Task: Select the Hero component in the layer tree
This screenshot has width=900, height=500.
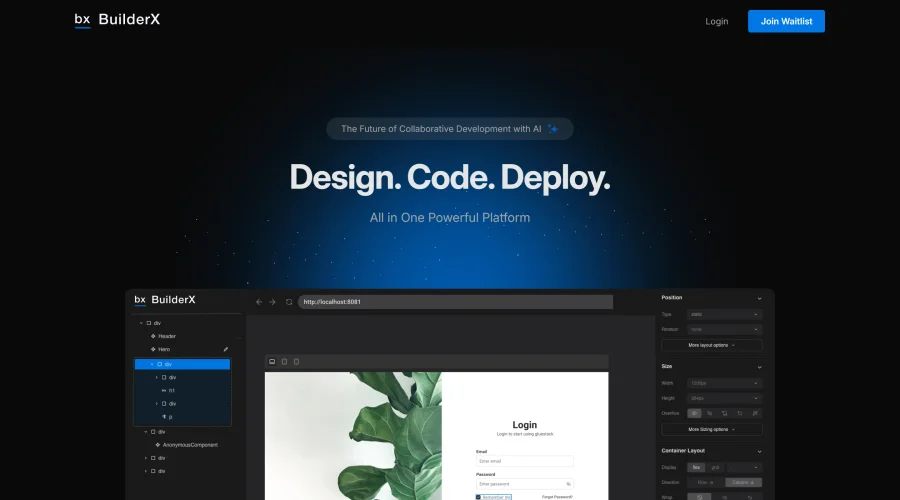Action: [164, 350]
